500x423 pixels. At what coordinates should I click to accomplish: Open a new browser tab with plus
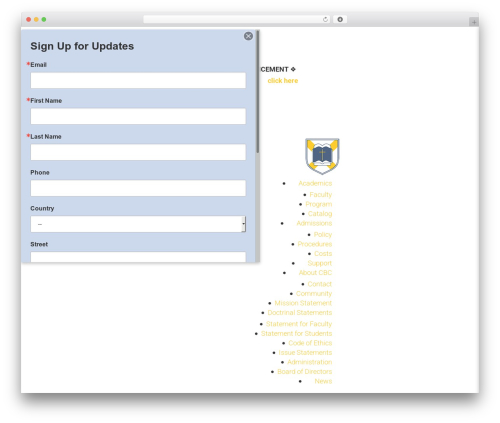point(474,22)
